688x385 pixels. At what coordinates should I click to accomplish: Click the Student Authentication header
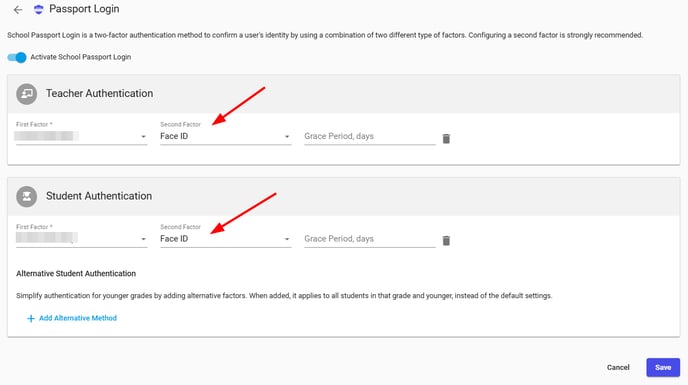99,196
